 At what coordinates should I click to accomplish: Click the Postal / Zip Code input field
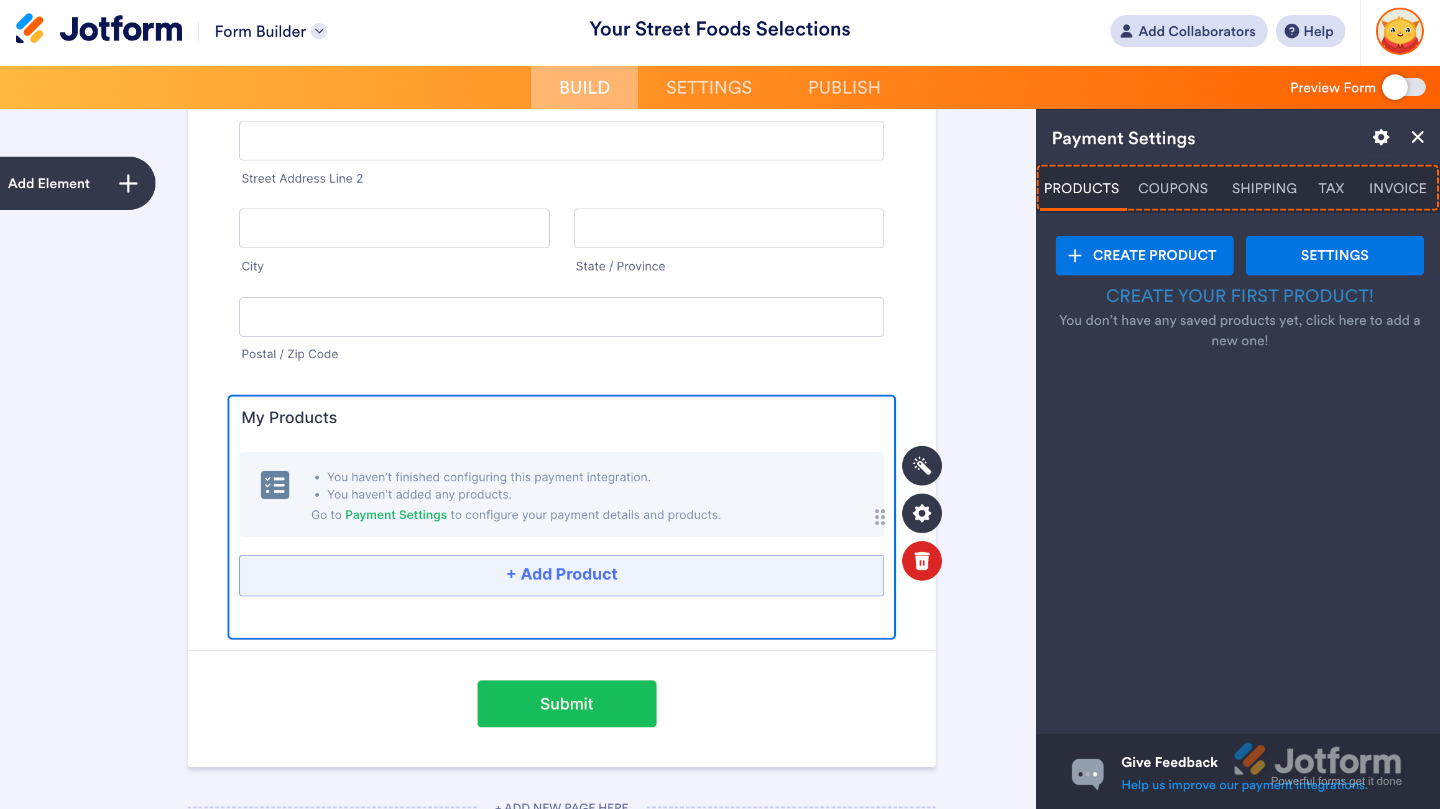click(561, 317)
